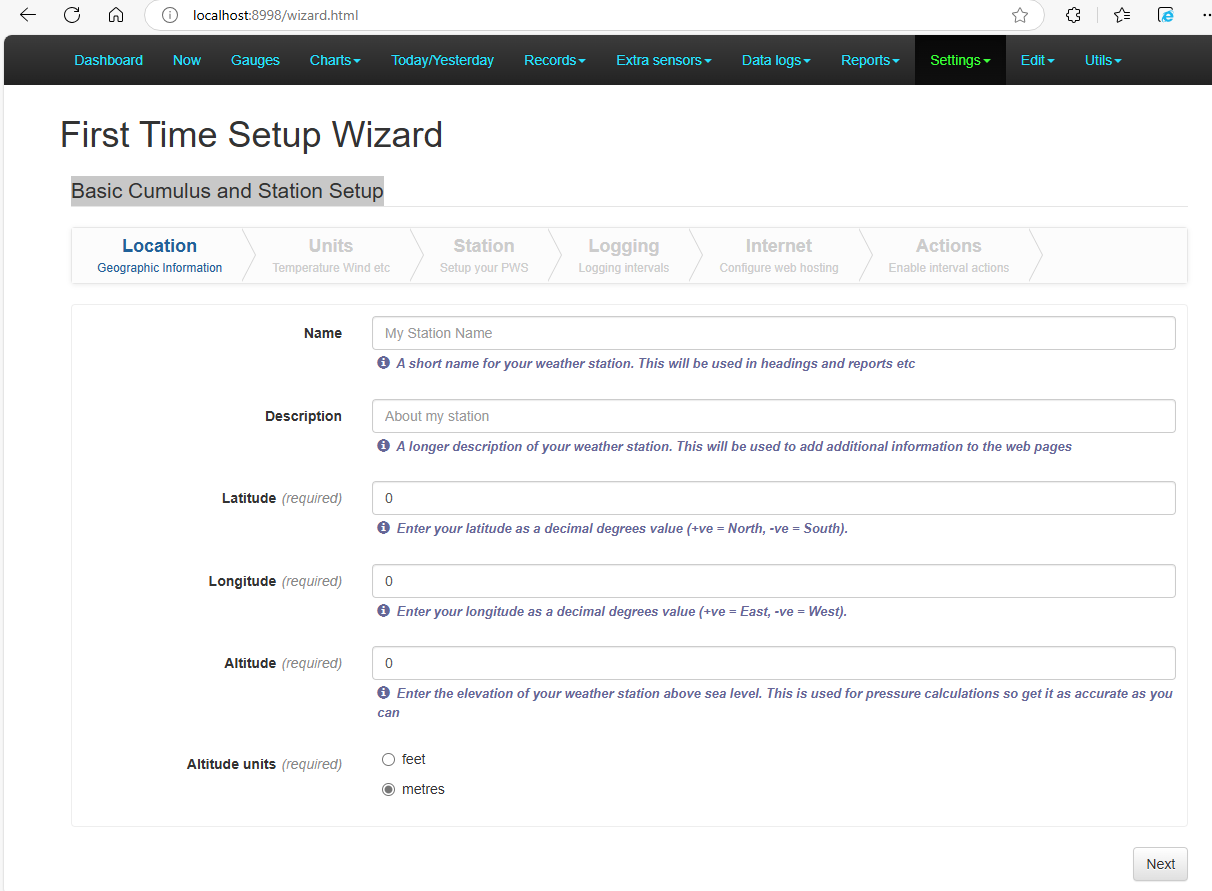Switch to the Station wizard step
The width and height of the screenshot is (1212, 891).
[484, 255]
